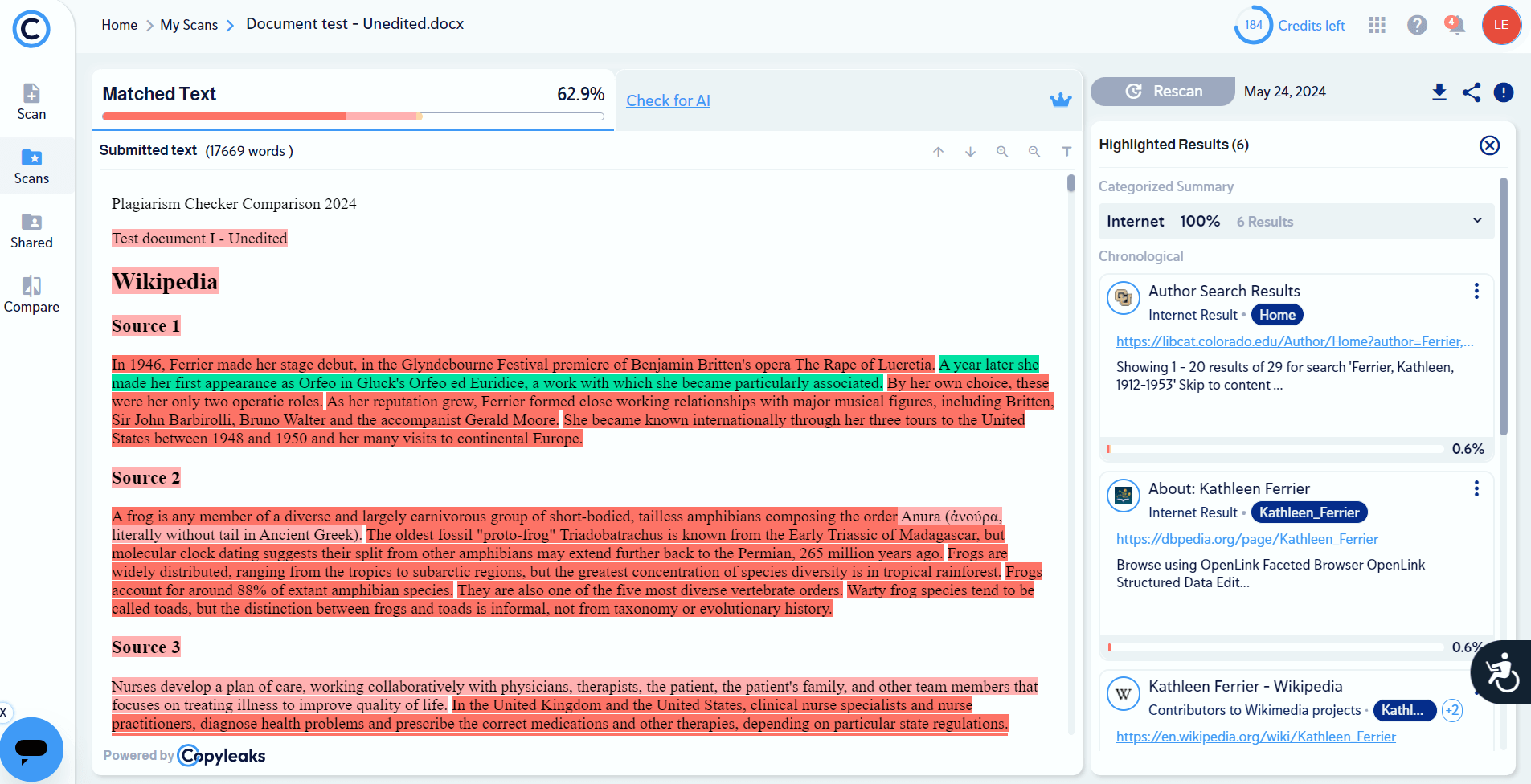
Task: Zoom in the submitted text
Action: (1002, 152)
